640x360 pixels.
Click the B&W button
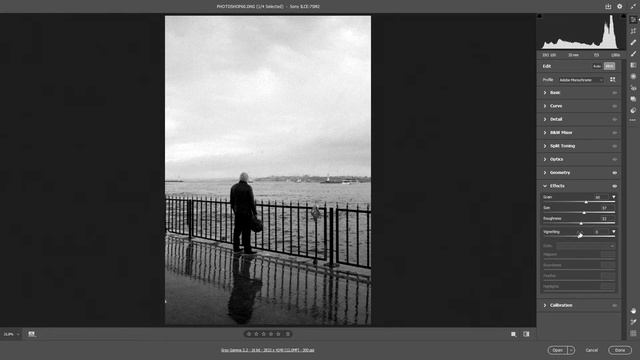coord(609,66)
